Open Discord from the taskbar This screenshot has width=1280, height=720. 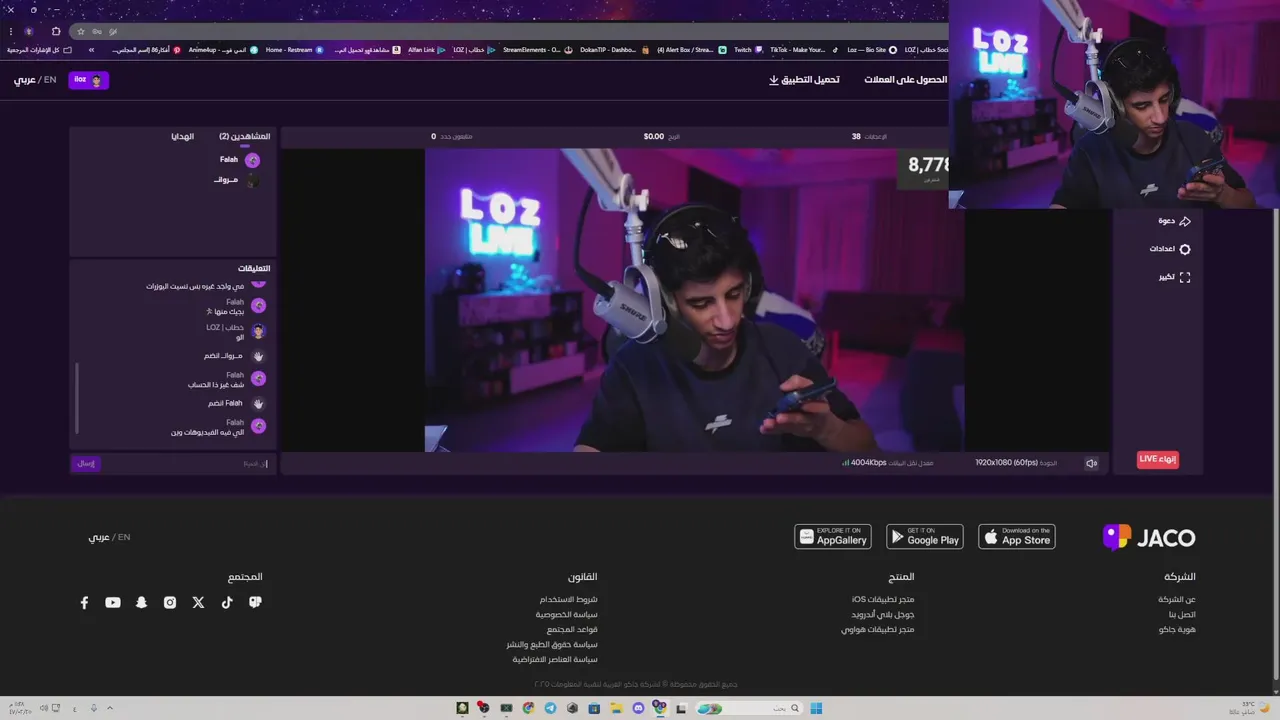pyautogui.click(x=638, y=708)
